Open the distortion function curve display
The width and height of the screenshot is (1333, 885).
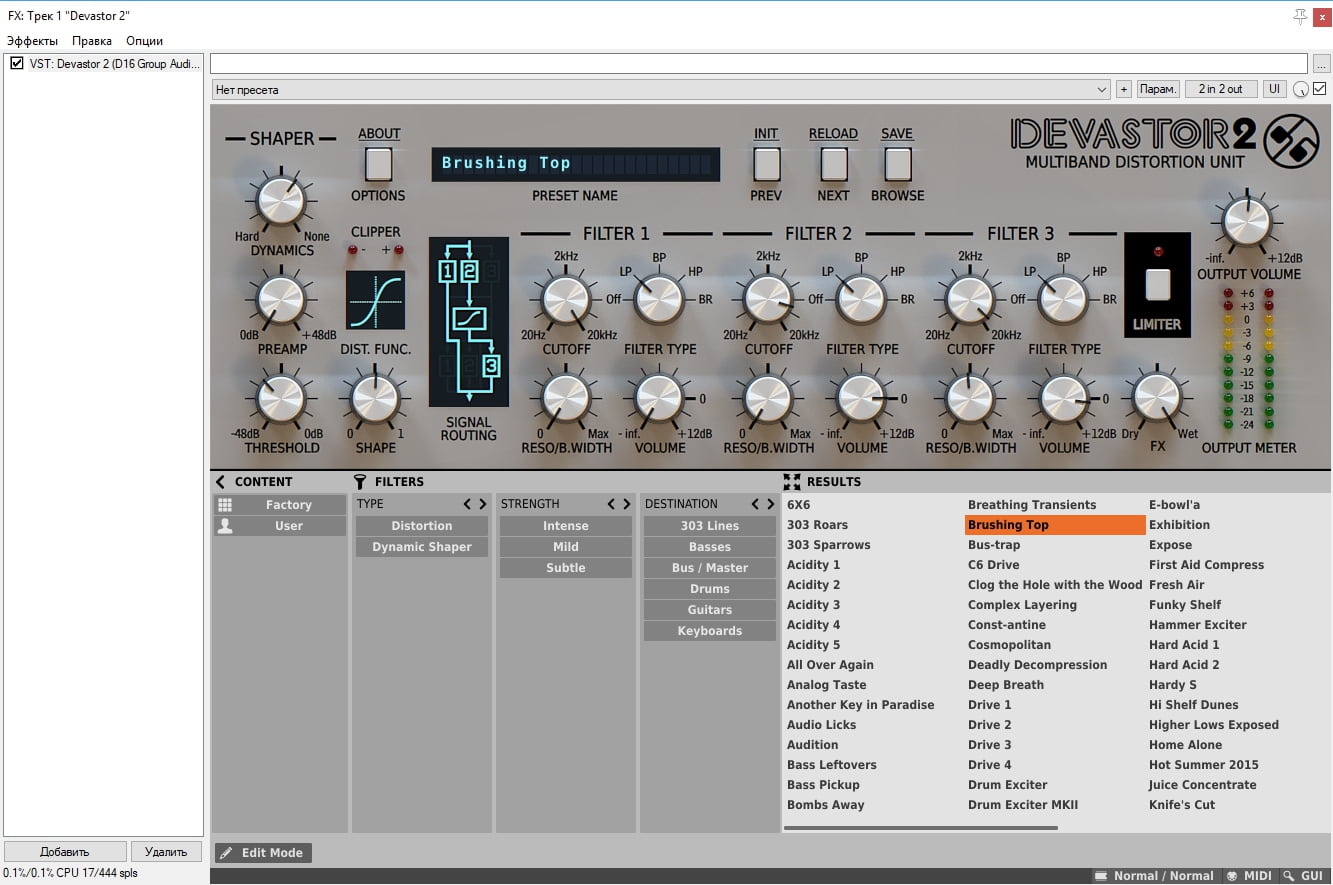[376, 300]
